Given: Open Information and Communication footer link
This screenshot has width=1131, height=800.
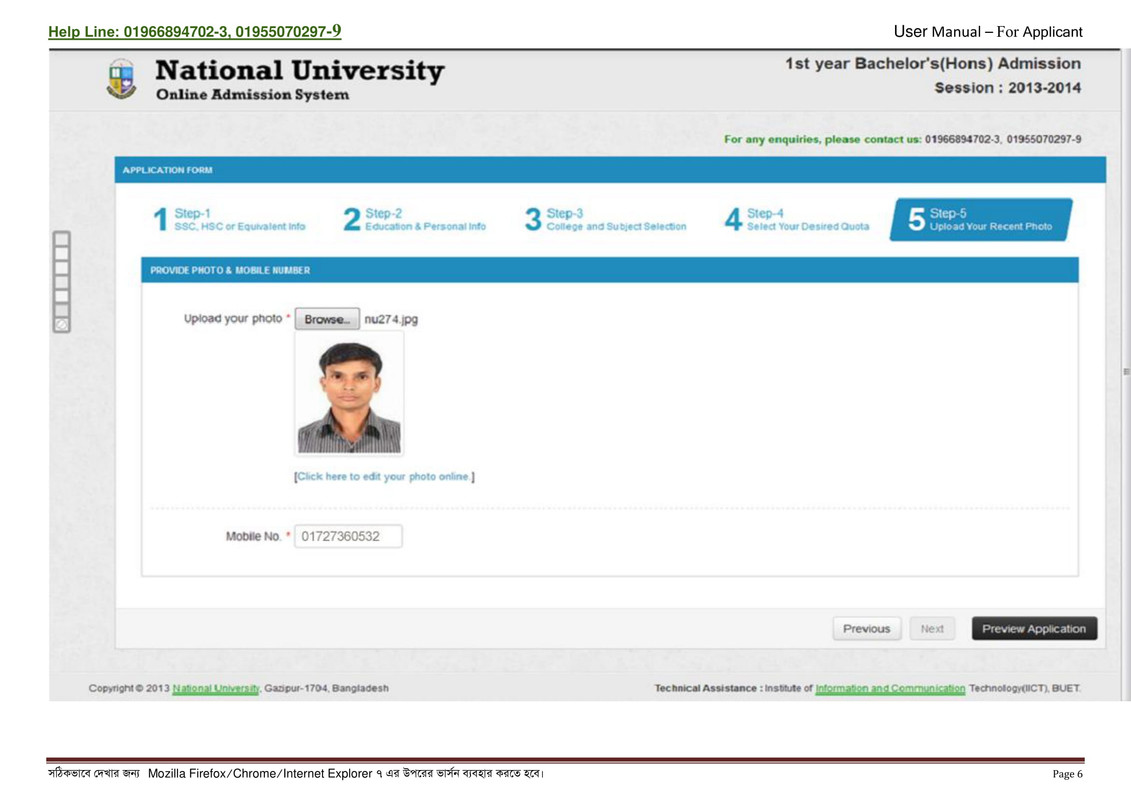Looking at the screenshot, I should pos(890,689).
